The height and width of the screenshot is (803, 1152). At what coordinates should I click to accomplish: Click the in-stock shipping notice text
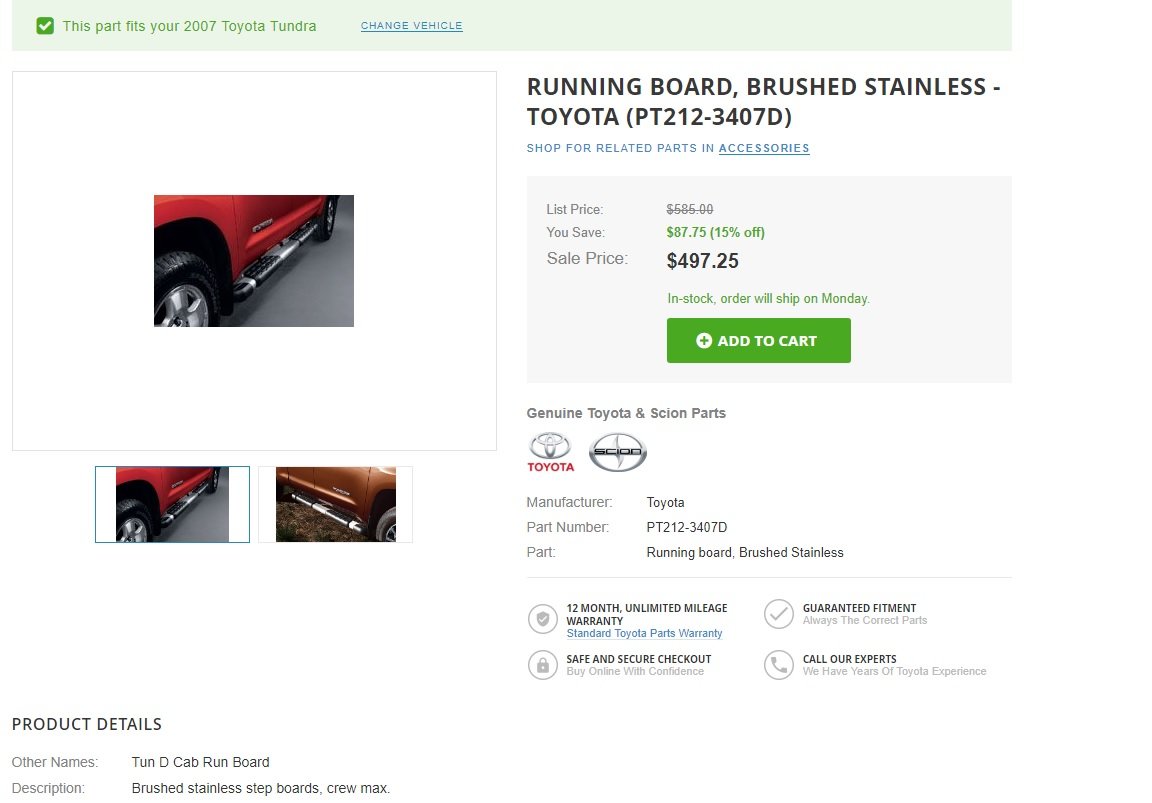(768, 299)
